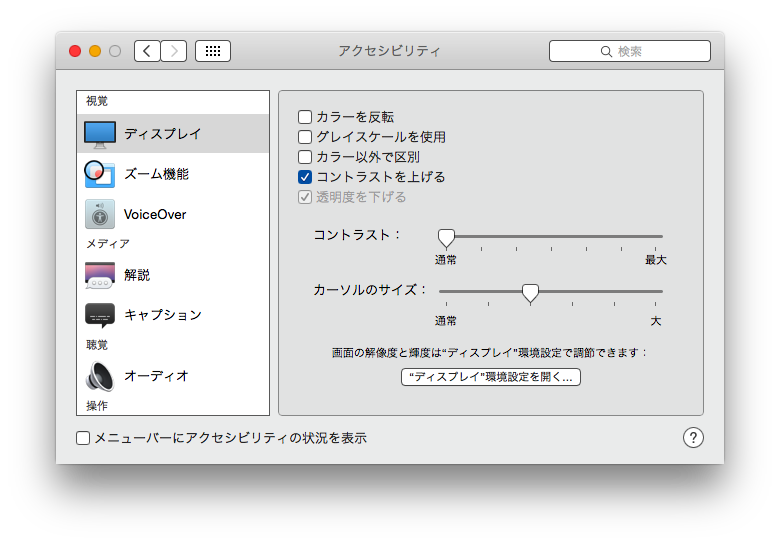This screenshot has height=544, width=780.
Task: Click the 視覚 section header text
Action: click(x=97, y=101)
